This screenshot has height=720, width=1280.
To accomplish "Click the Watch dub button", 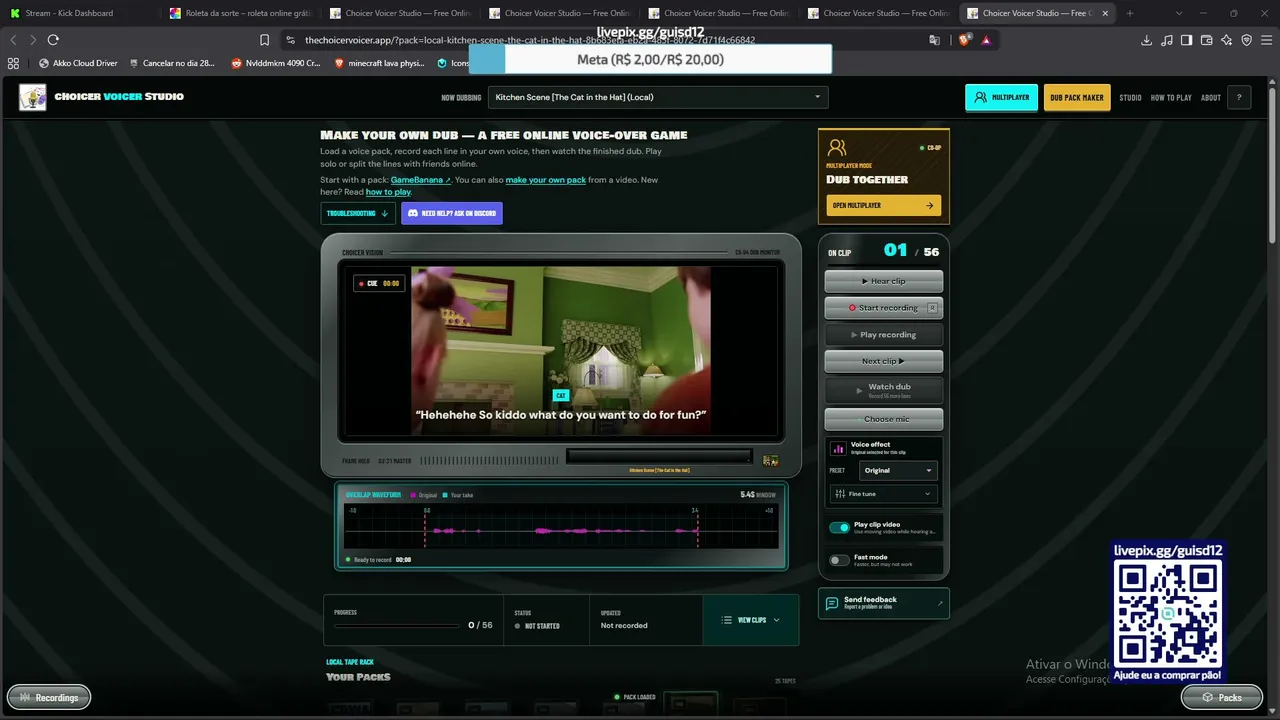I will click(884, 390).
